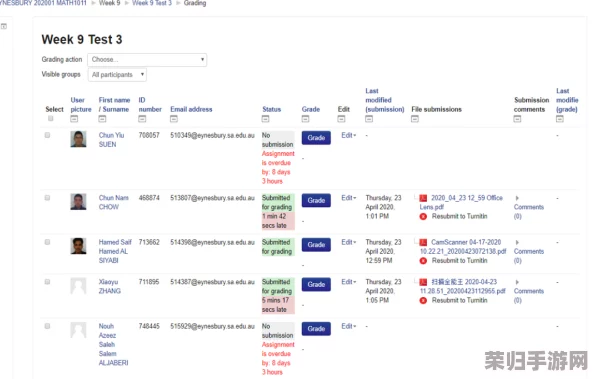Open Chun Yiu SUEN profile link
Image resolution: width=594 pixels, height=379 pixels.
click(x=111, y=140)
